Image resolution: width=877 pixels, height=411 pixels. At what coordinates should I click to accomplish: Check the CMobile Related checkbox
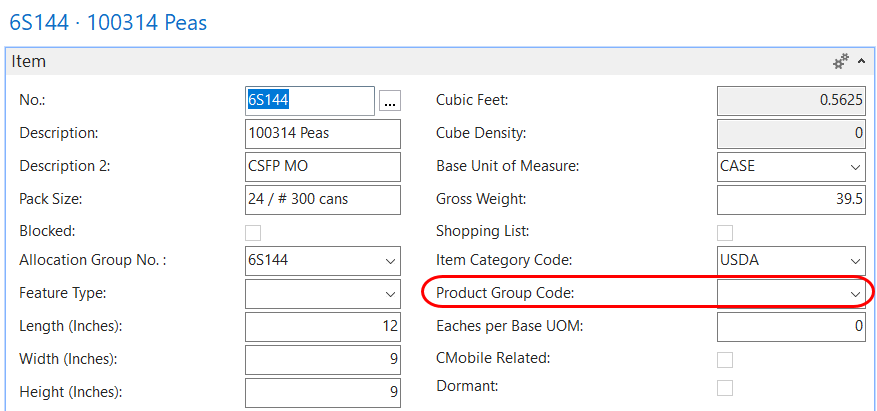[x=725, y=359]
